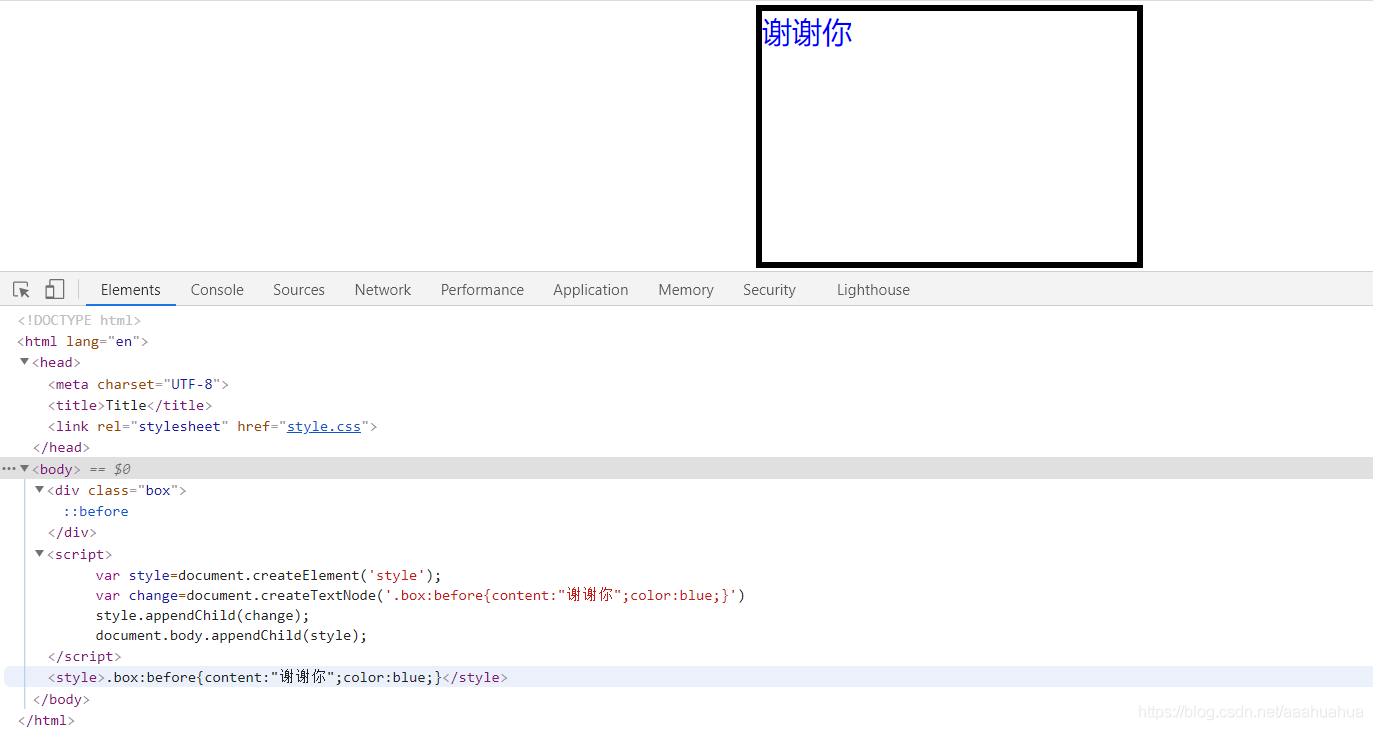
Task: Open the Network tab
Action: coord(383,290)
